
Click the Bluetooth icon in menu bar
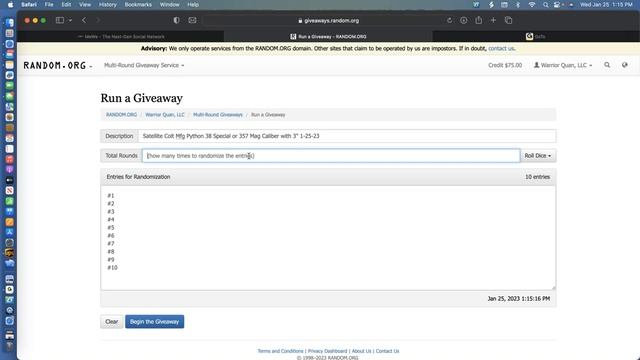[518, 4]
